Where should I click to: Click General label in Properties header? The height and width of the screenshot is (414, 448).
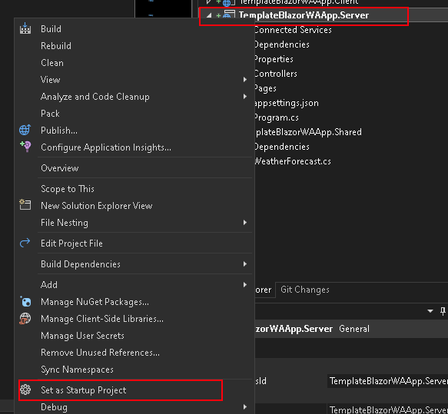[x=354, y=329]
